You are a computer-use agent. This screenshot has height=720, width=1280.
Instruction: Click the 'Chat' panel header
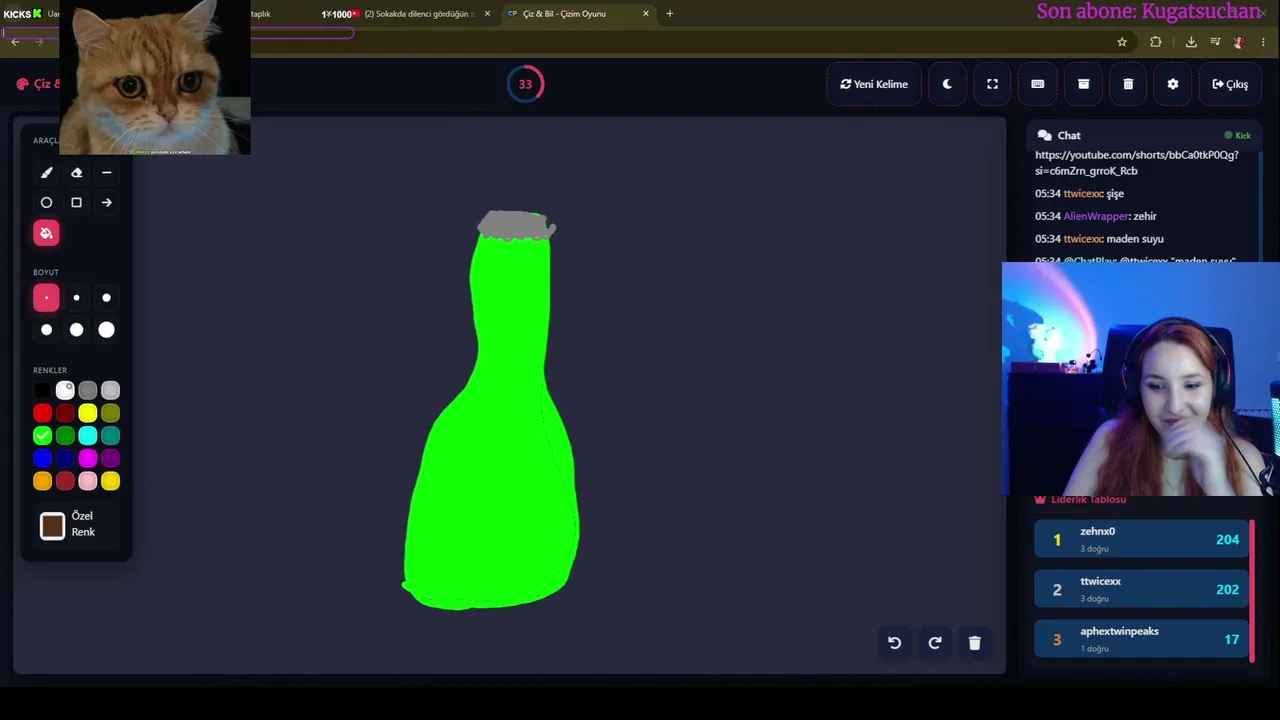(x=1059, y=135)
